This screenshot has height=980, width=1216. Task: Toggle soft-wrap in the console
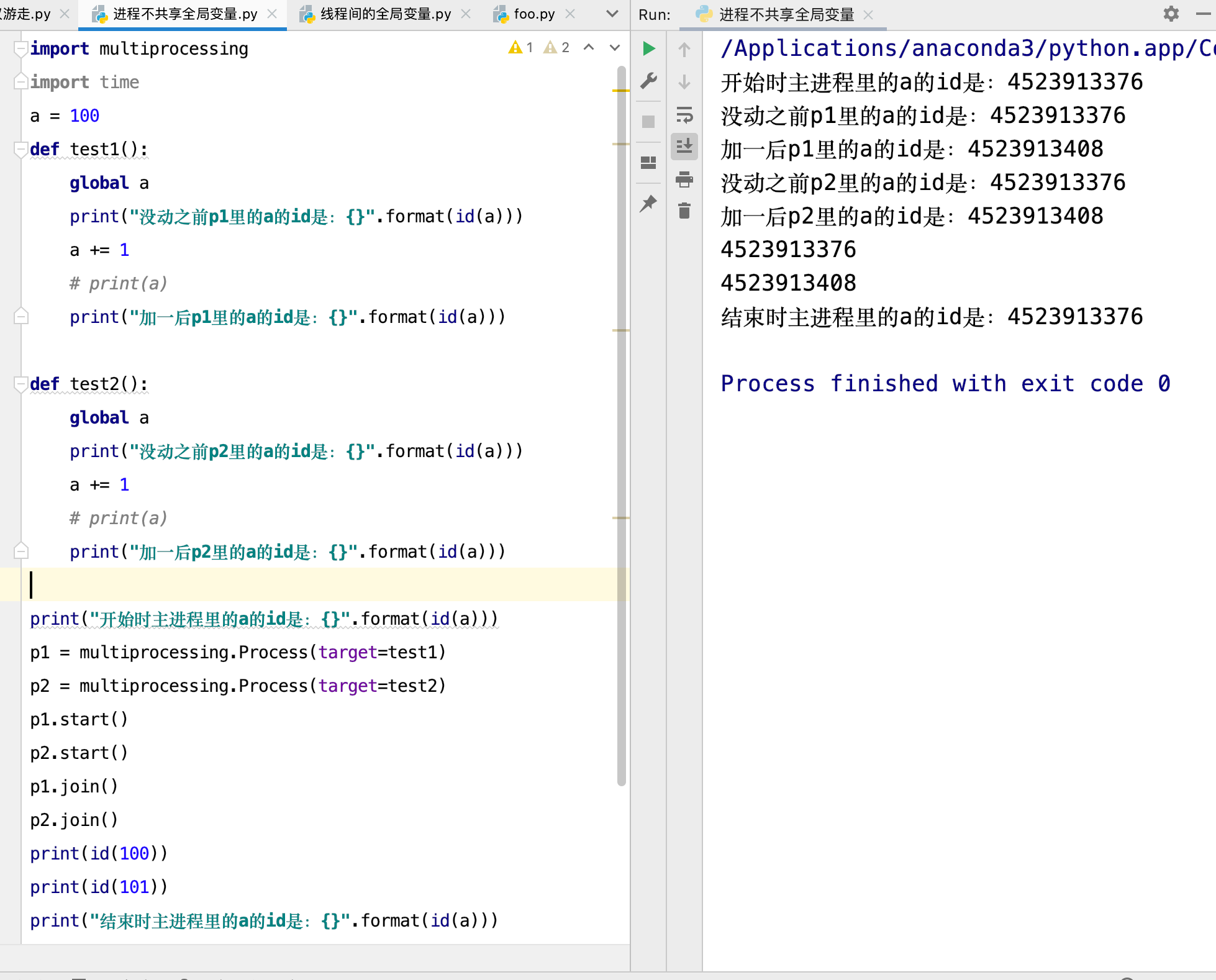[x=684, y=115]
